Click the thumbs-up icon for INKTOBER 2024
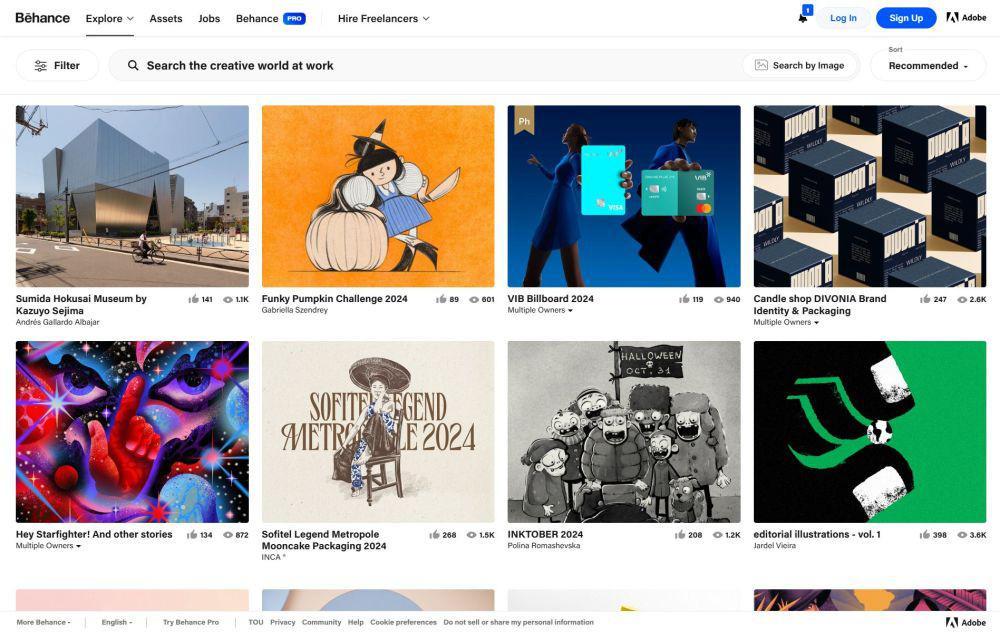 pyautogui.click(x=680, y=534)
